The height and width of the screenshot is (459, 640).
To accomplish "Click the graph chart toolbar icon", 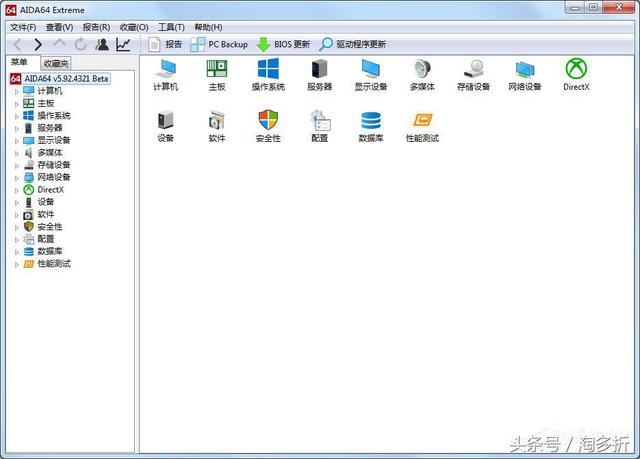I will click(x=123, y=45).
